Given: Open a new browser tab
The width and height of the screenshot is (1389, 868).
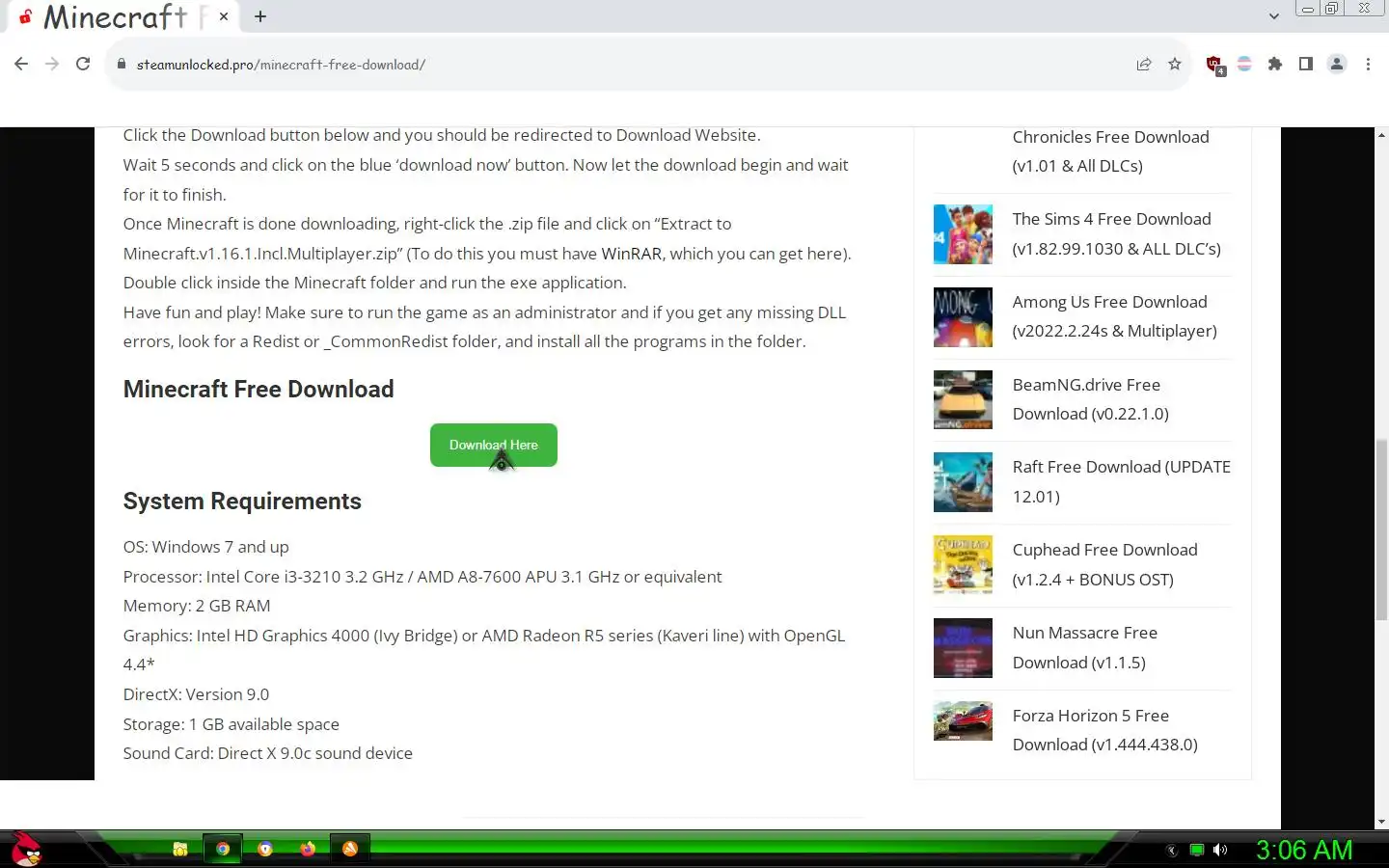Looking at the screenshot, I should coord(260,16).
